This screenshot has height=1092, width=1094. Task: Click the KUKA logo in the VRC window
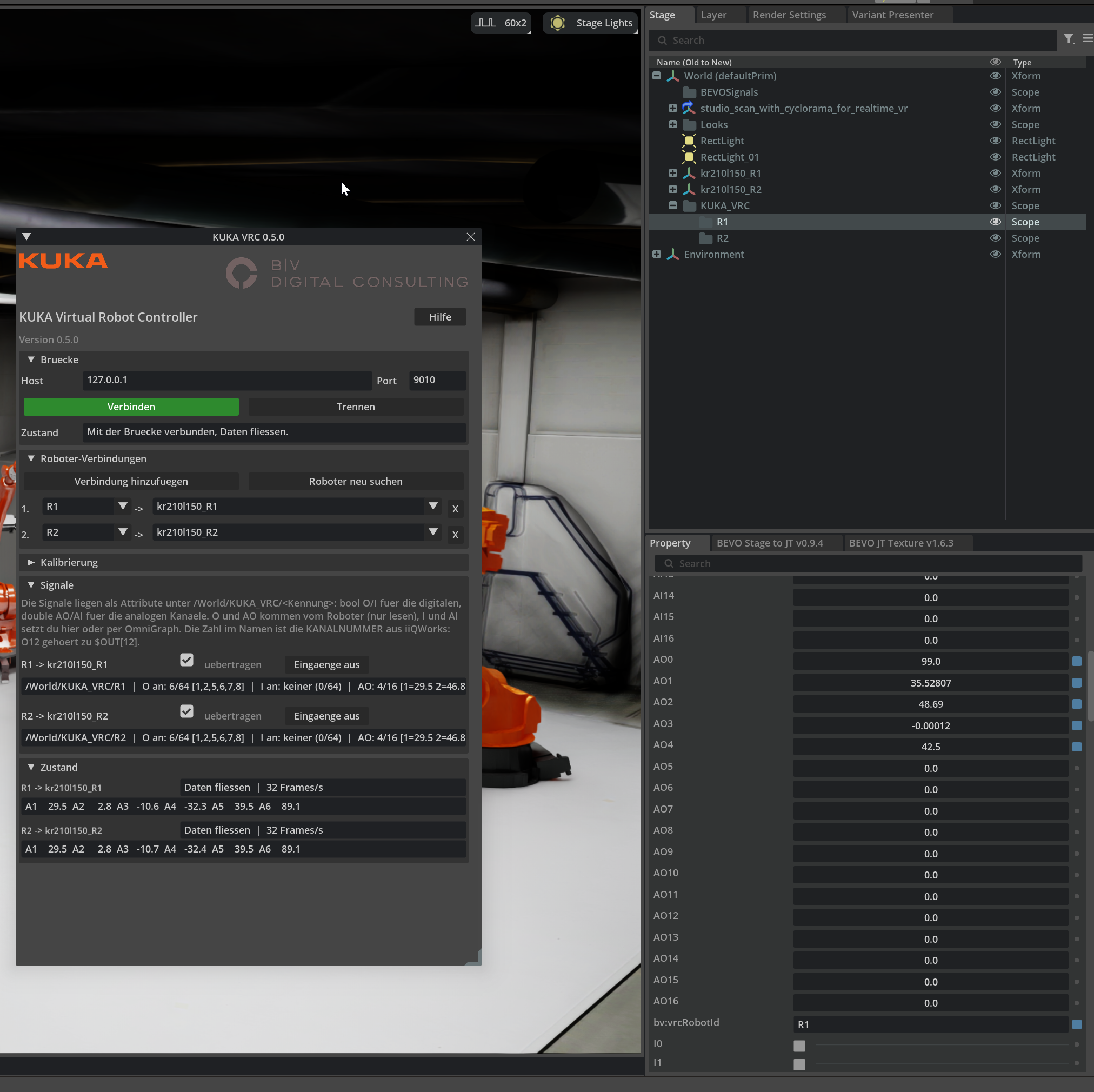[x=63, y=261]
